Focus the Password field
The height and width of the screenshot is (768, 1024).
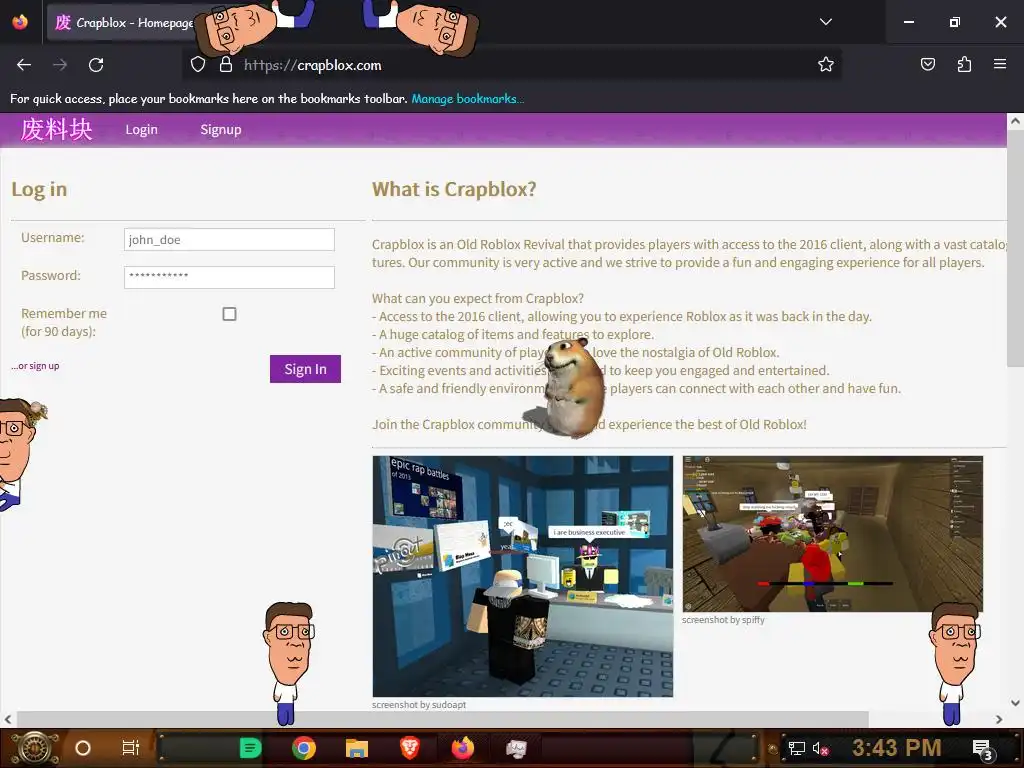(x=229, y=277)
